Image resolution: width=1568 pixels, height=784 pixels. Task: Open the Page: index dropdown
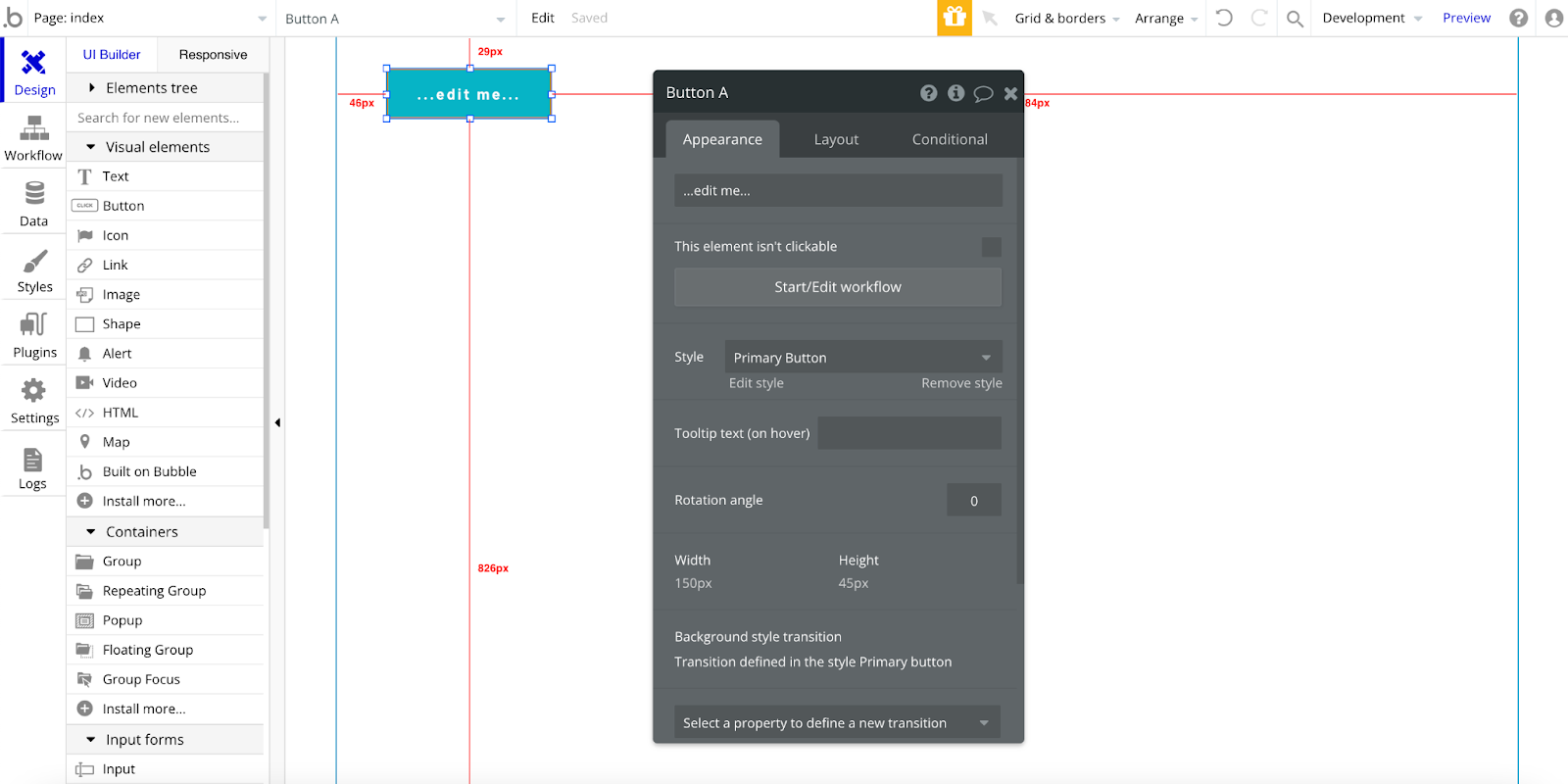[x=150, y=18]
